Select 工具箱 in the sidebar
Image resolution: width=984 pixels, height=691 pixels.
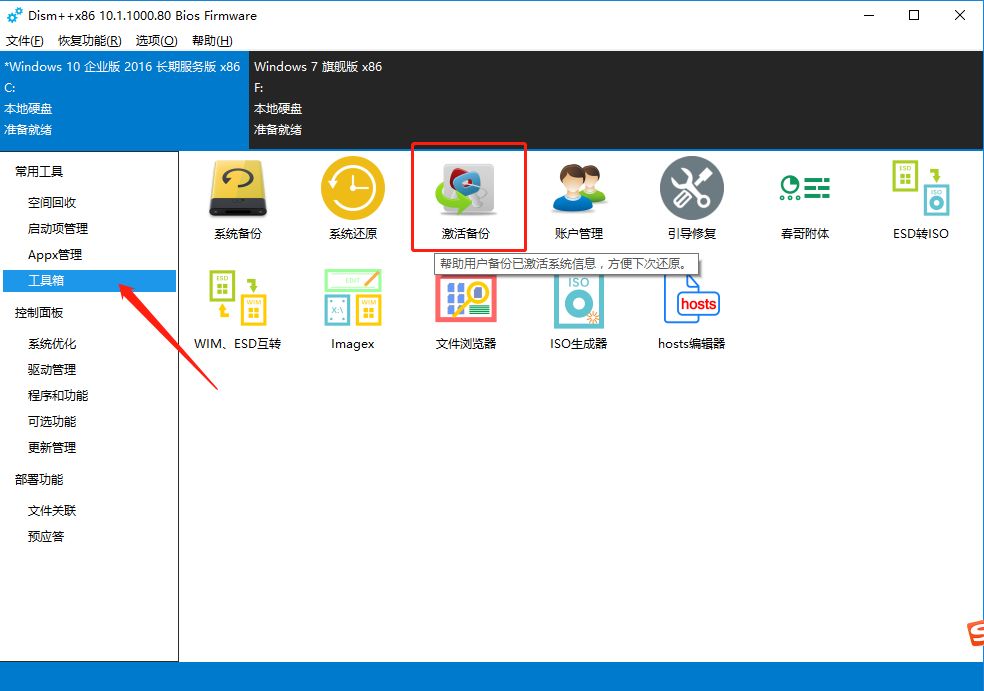point(89,281)
